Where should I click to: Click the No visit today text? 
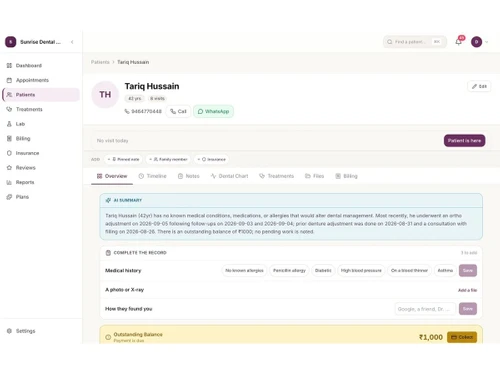point(112,141)
